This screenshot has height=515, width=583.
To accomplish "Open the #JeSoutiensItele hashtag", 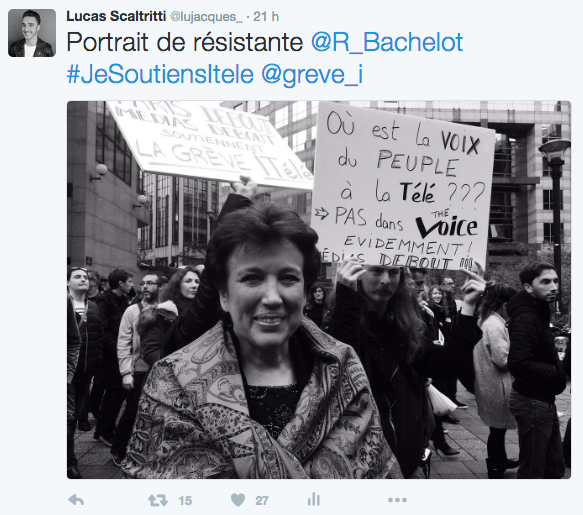I will point(160,74).
